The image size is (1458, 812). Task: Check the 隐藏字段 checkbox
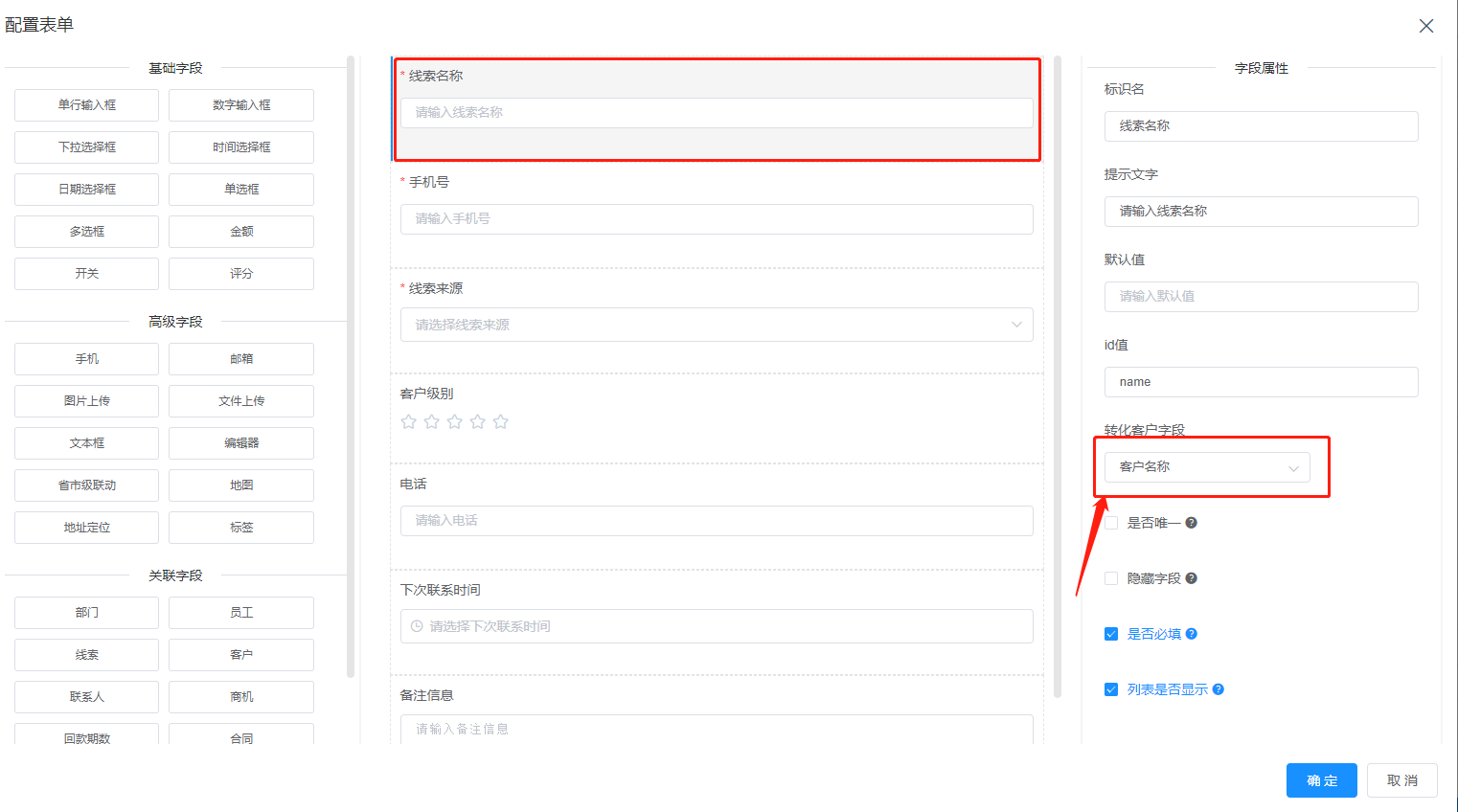point(1111,578)
